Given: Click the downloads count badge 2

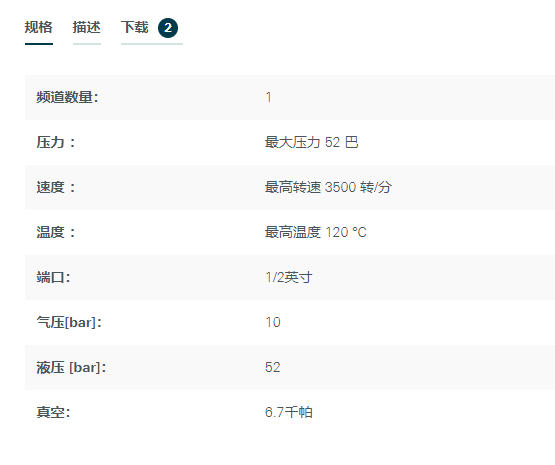Looking at the screenshot, I should (168, 28).
